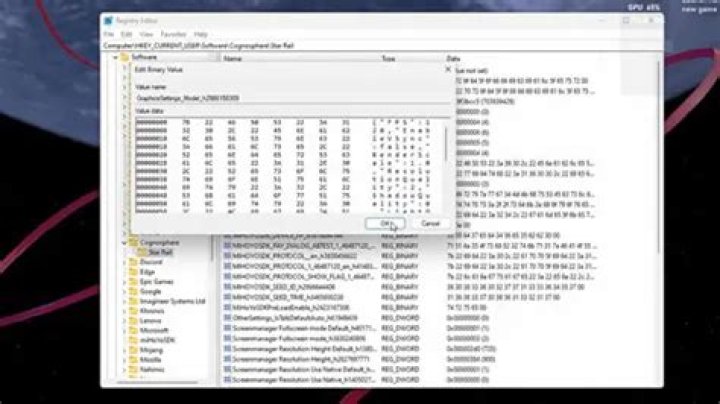This screenshot has height=404, width=720.
Task: Click Screenmanager Resolution Use Native Default icon
Action: [x=227, y=369]
